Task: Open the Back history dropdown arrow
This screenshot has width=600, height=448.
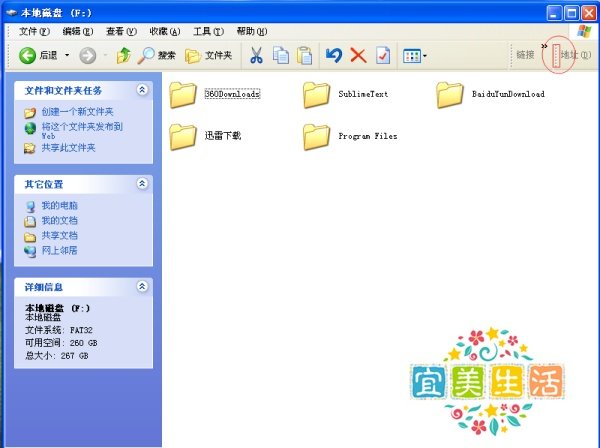Action: (x=67, y=55)
